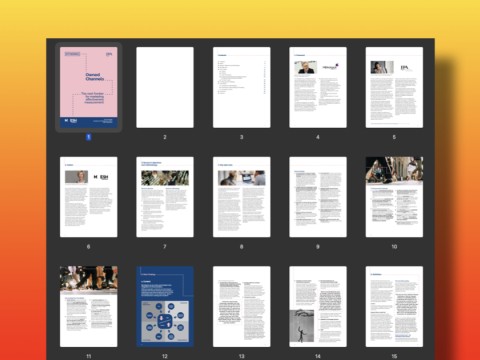Click the page number 2 label
The width and height of the screenshot is (480, 360).
pos(165,137)
